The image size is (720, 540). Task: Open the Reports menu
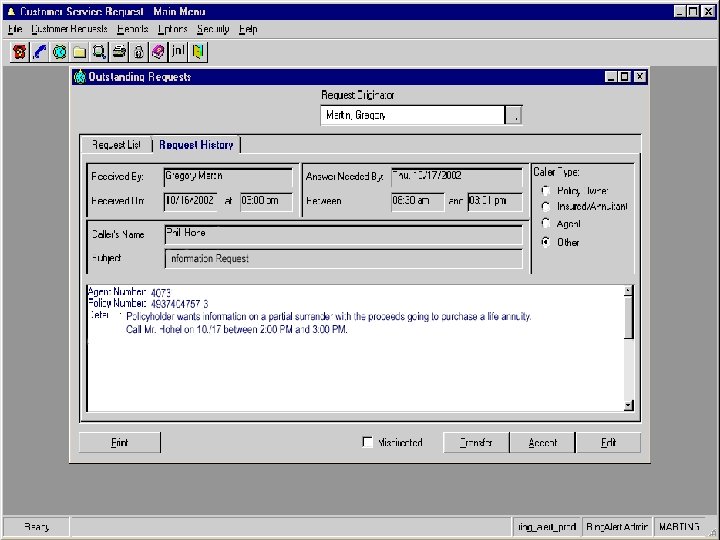pyautogui.click(x=133, y=29)
